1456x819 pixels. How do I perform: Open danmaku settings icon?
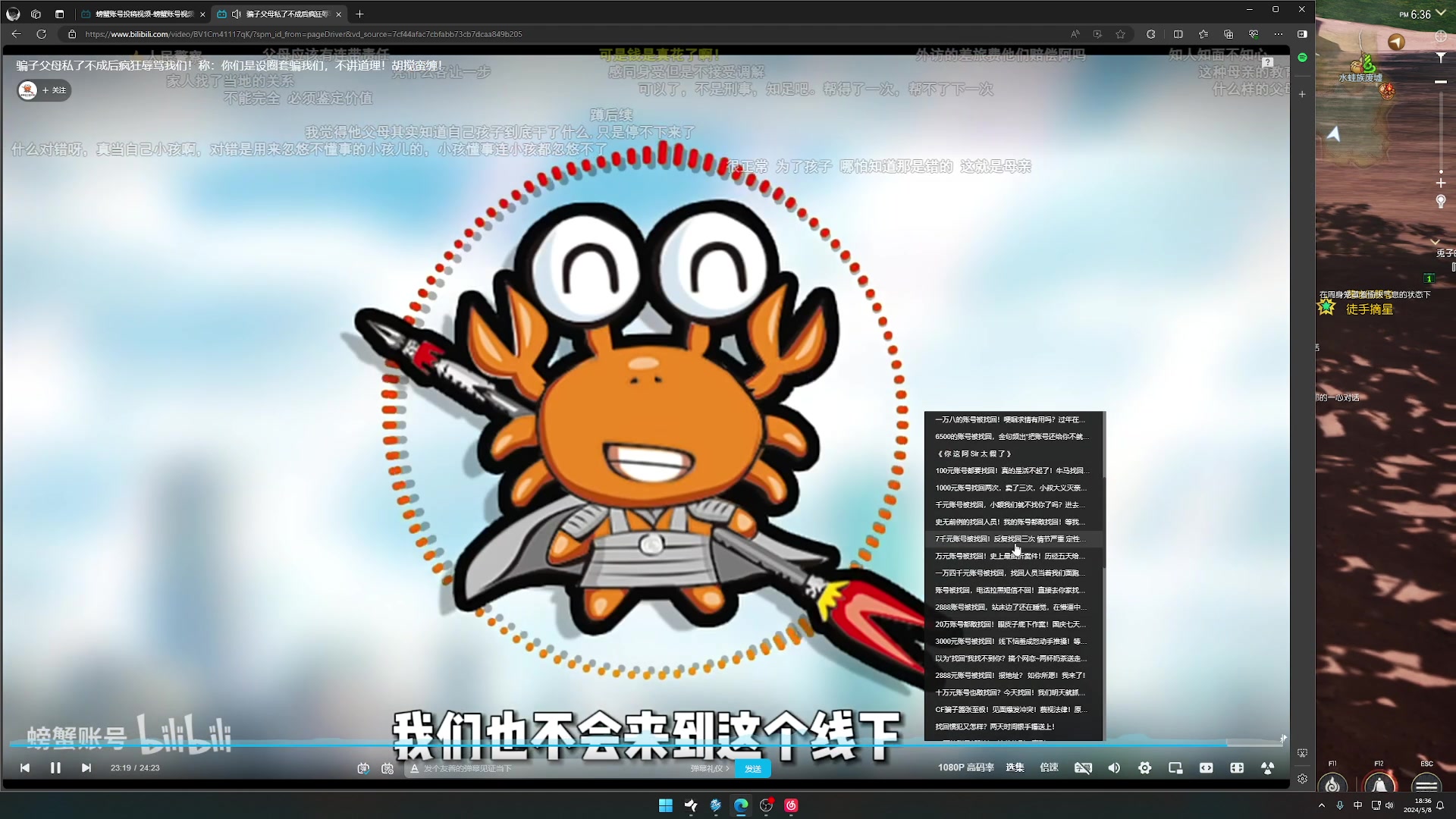pyautogui.click(x=388, y=768)
